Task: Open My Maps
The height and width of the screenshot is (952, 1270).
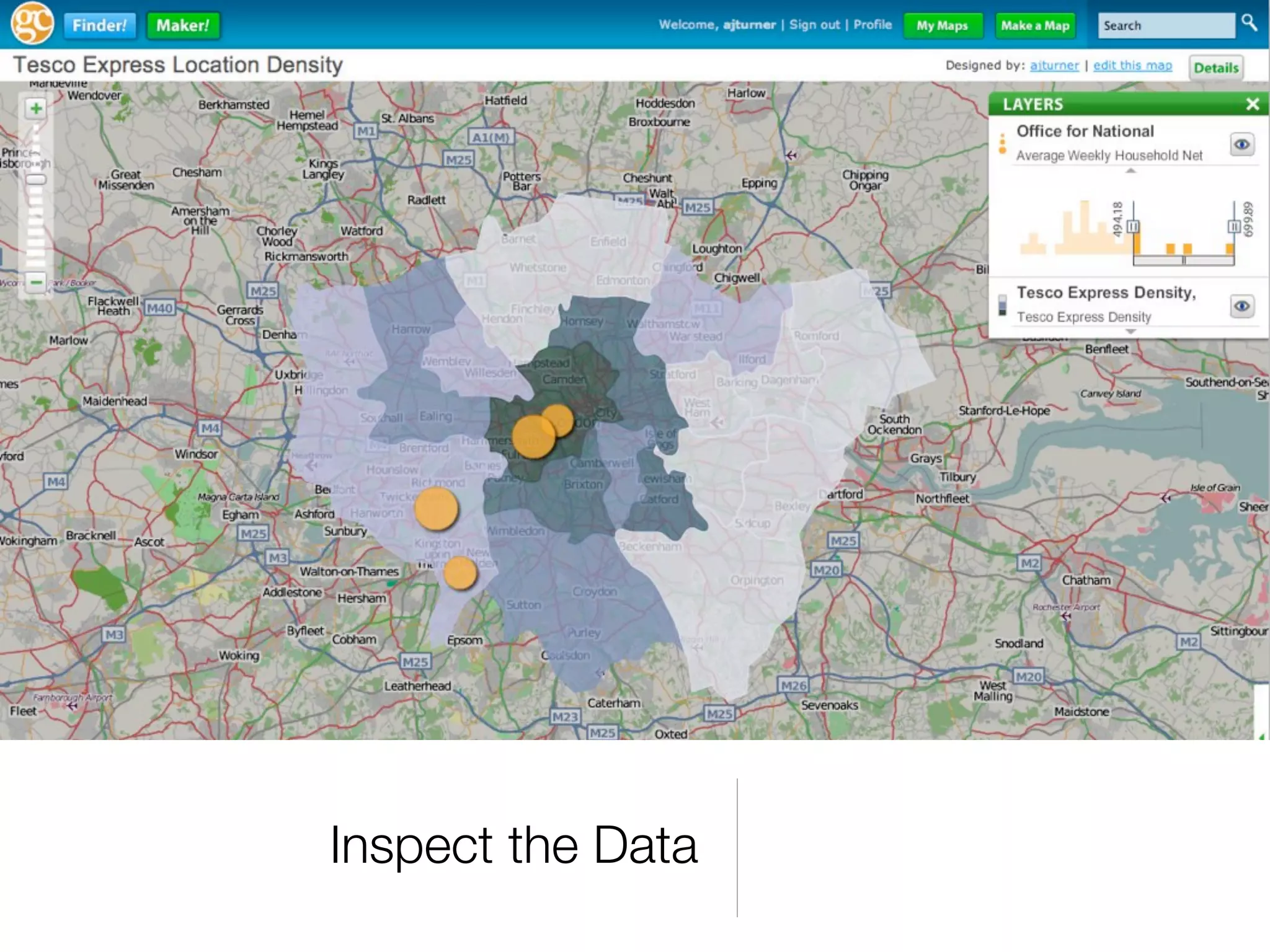Action: (942, 26)
